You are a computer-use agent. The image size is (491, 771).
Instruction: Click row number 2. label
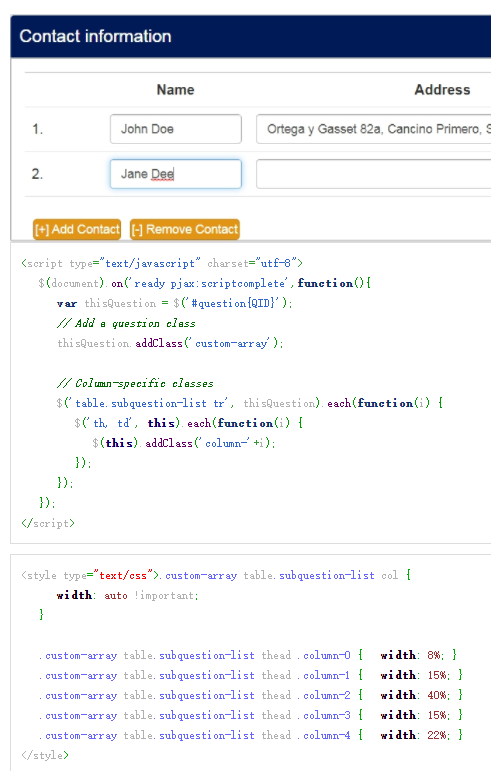coord(37,174)
